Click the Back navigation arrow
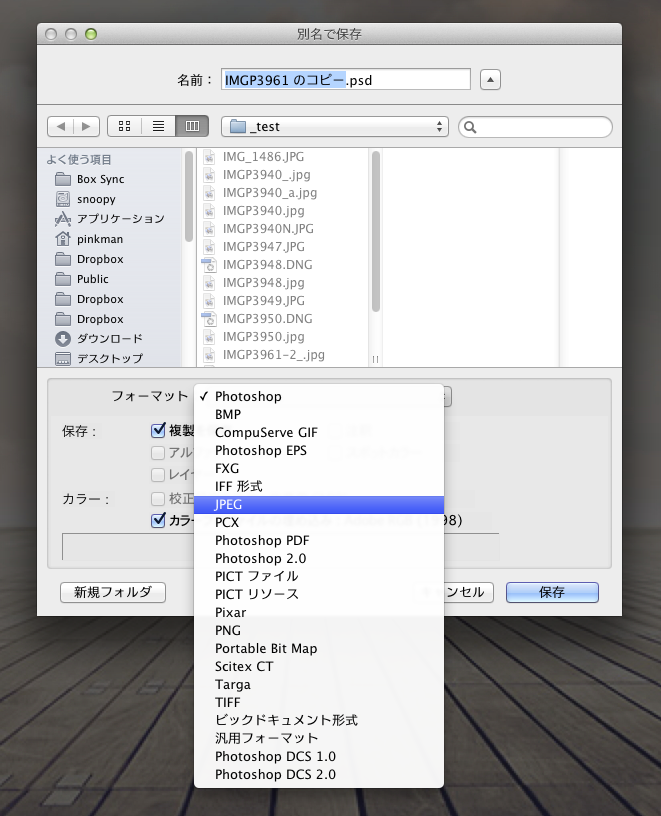This screenshot has height=816, width=661. tap(60, 126)
